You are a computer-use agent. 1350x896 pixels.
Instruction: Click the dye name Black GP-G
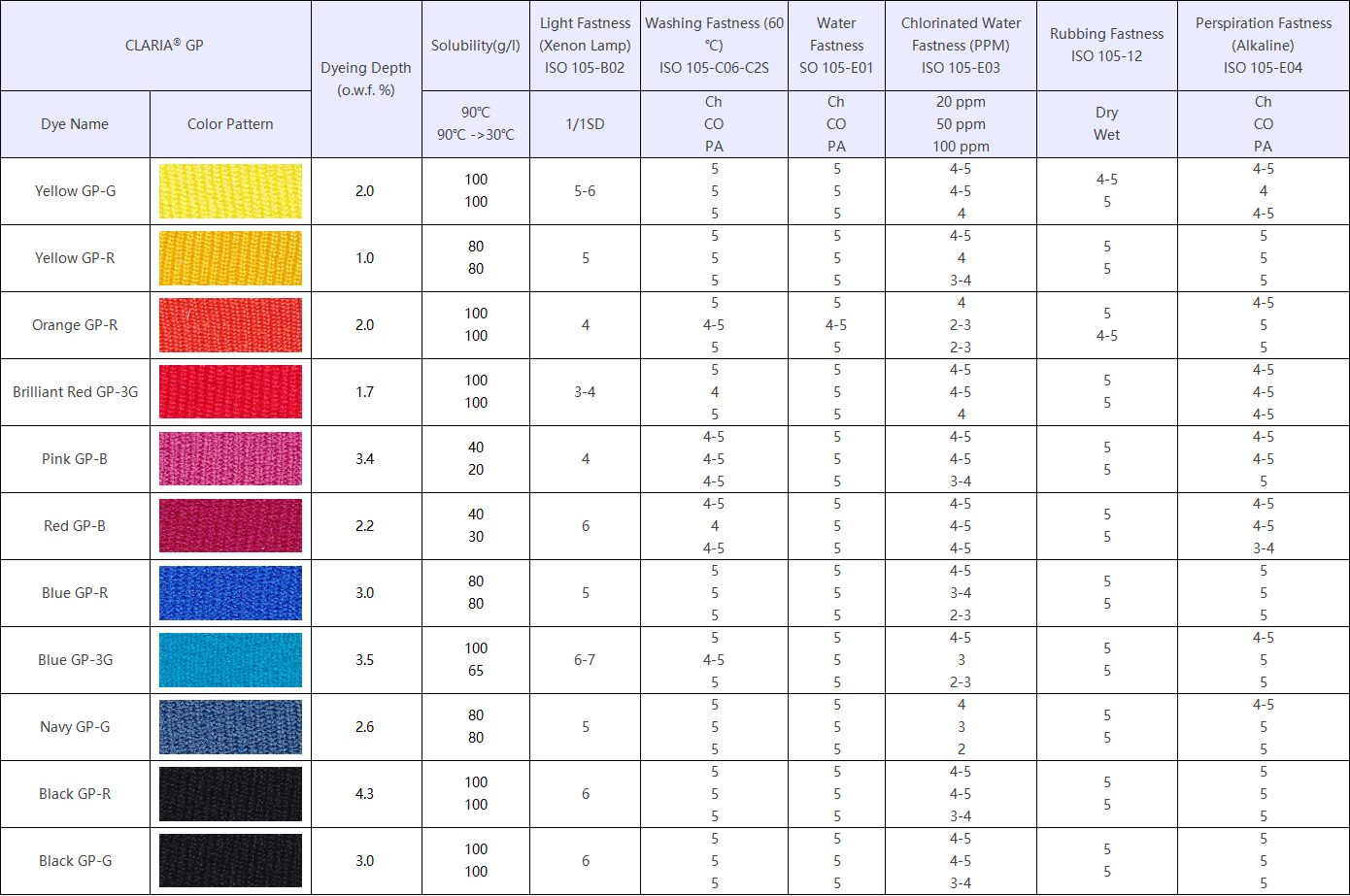(x=75, y=861)
